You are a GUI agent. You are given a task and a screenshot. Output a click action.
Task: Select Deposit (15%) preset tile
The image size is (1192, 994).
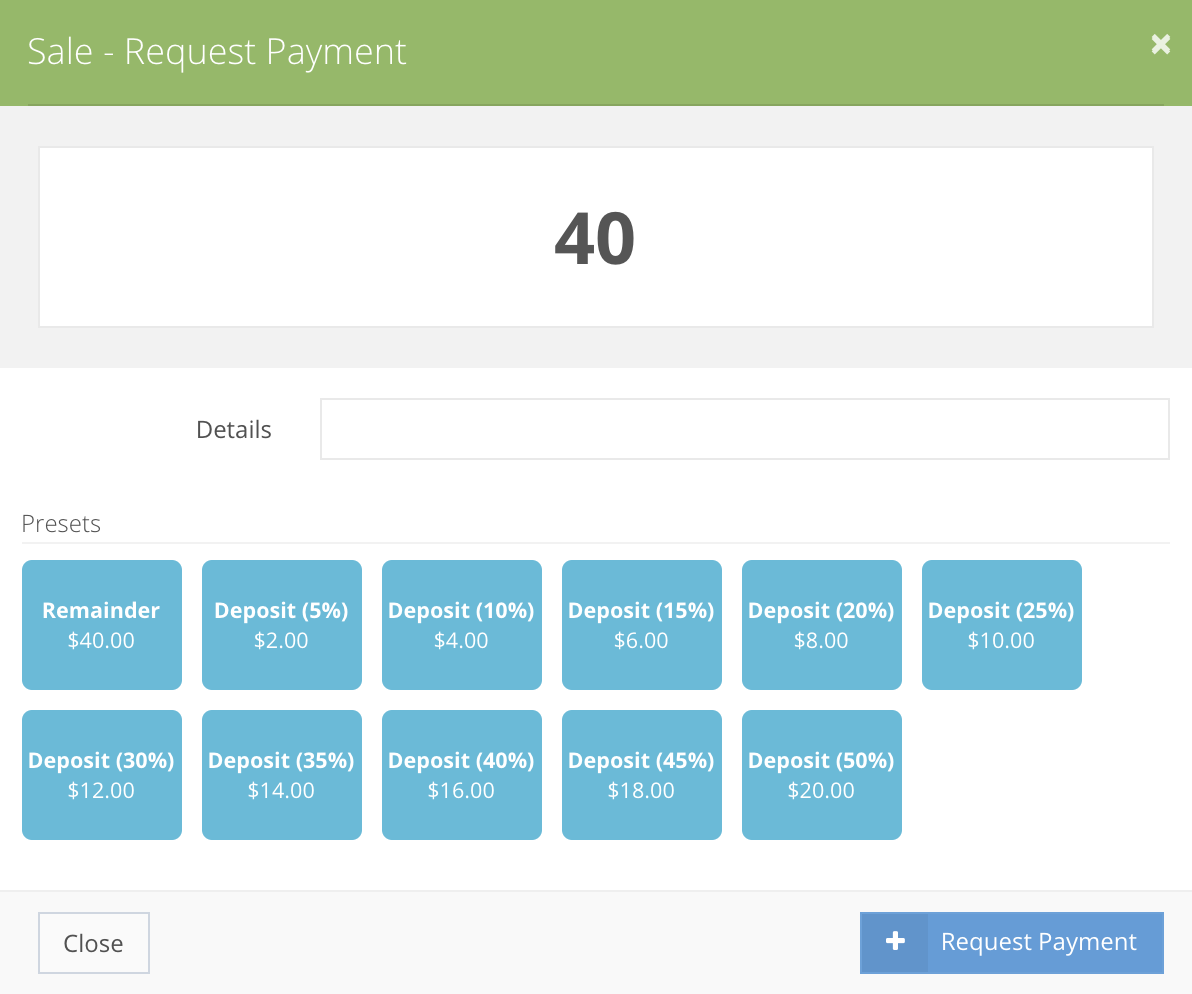pos(642,625)
